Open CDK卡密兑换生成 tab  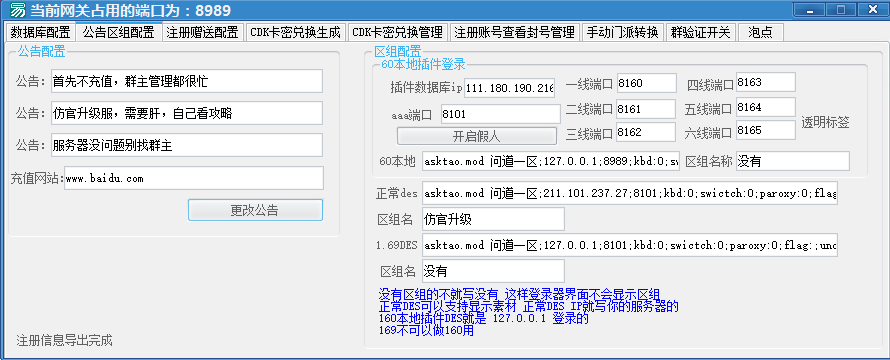[295, 32]
